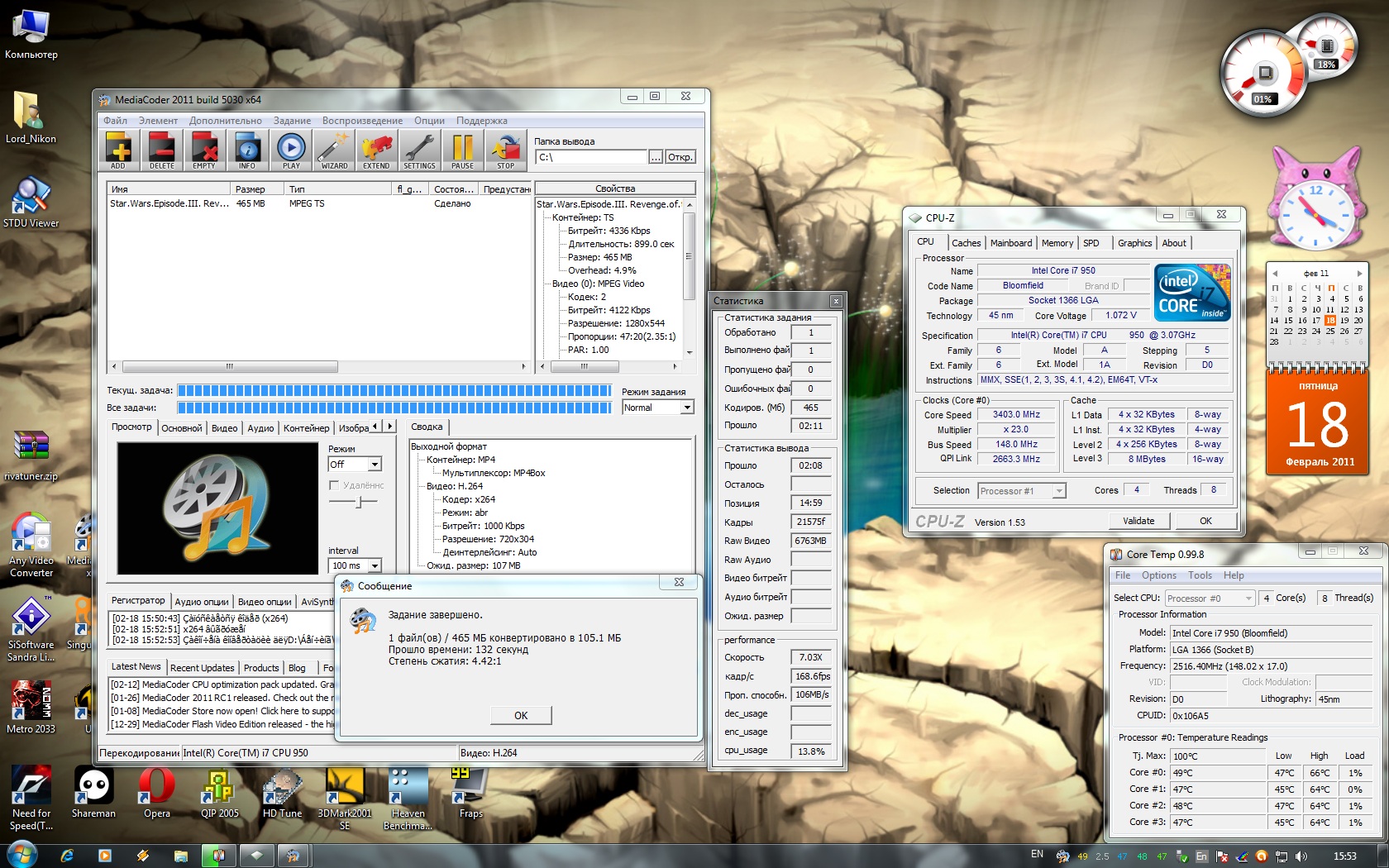The height and width of the screenshot is (868, 1389).
Task: Switch to the Caches tab in CPU-Z
Action: point(966,243)
